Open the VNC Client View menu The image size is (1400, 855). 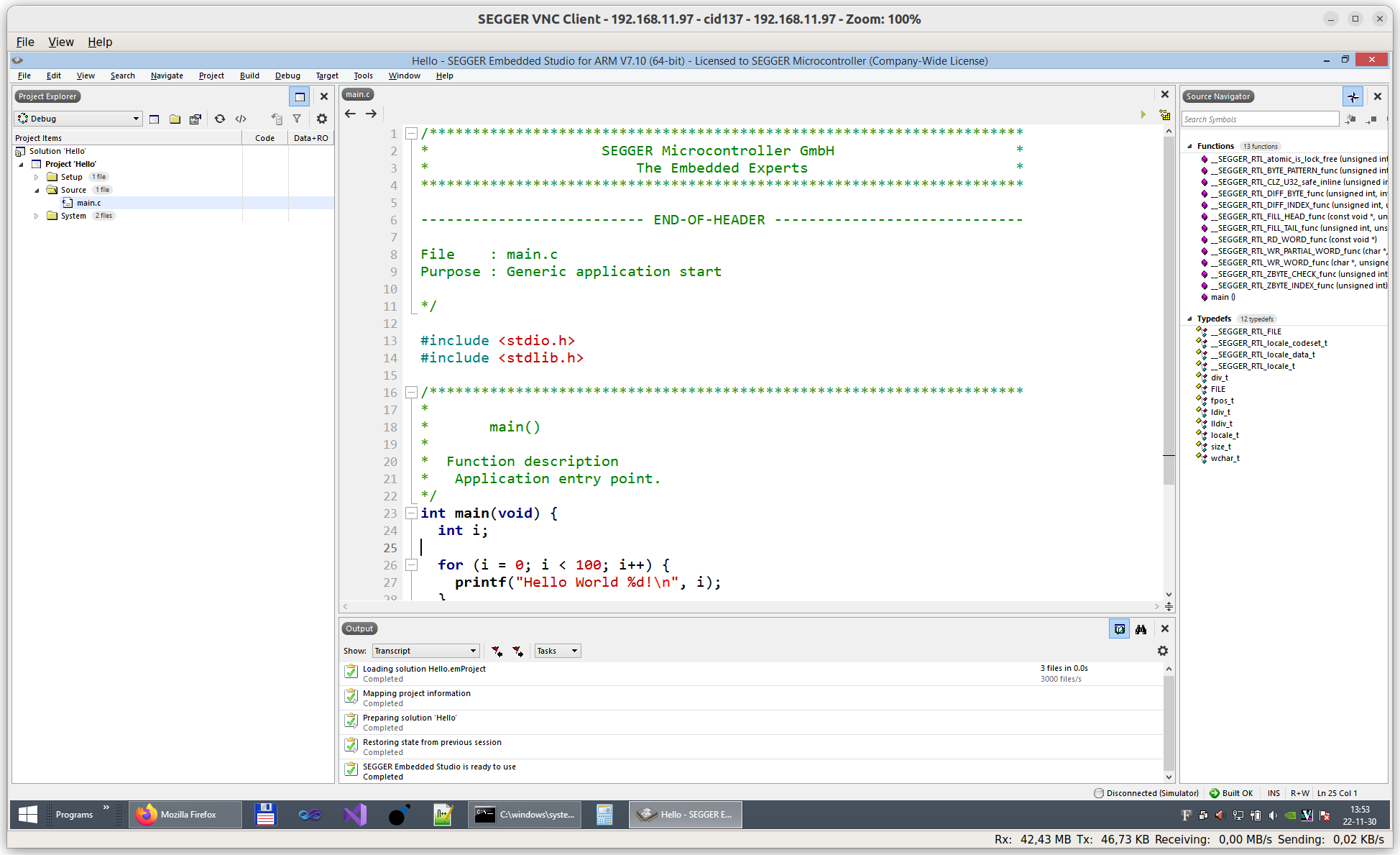click(x=60, y=42)
